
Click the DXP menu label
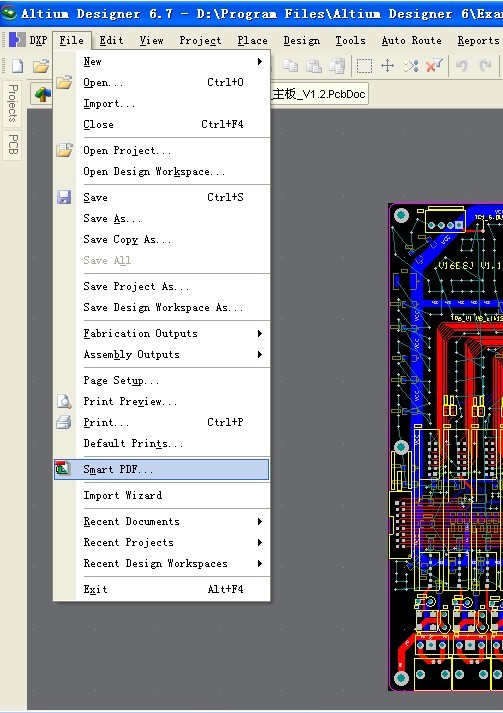38,40
